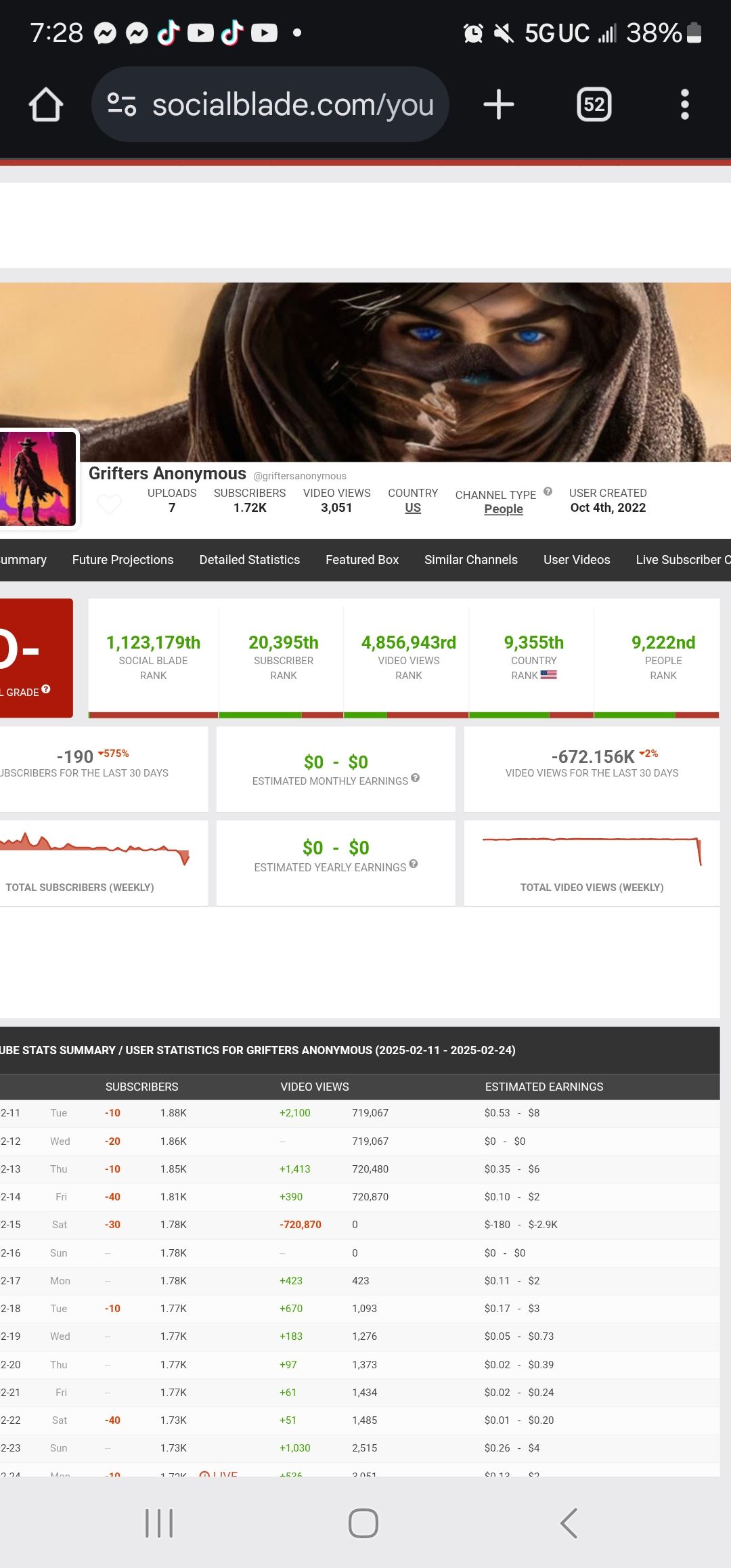This screenshot has height=1568, width=731.
Task: Open the browser three-dot overflow menu
Action: 684,105
